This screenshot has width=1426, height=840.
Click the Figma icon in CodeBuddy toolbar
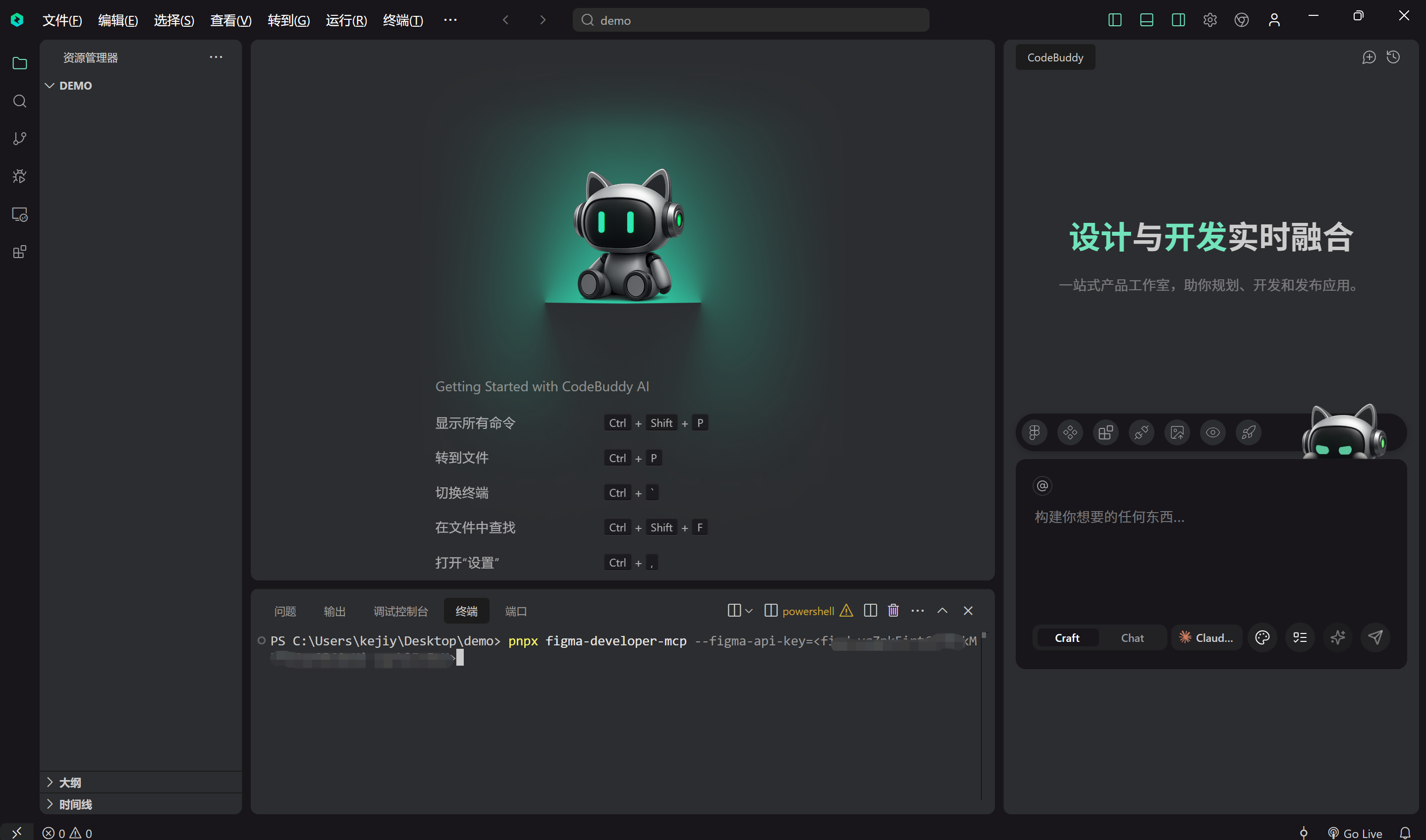pyautogui.click(x=1034, y=432)
